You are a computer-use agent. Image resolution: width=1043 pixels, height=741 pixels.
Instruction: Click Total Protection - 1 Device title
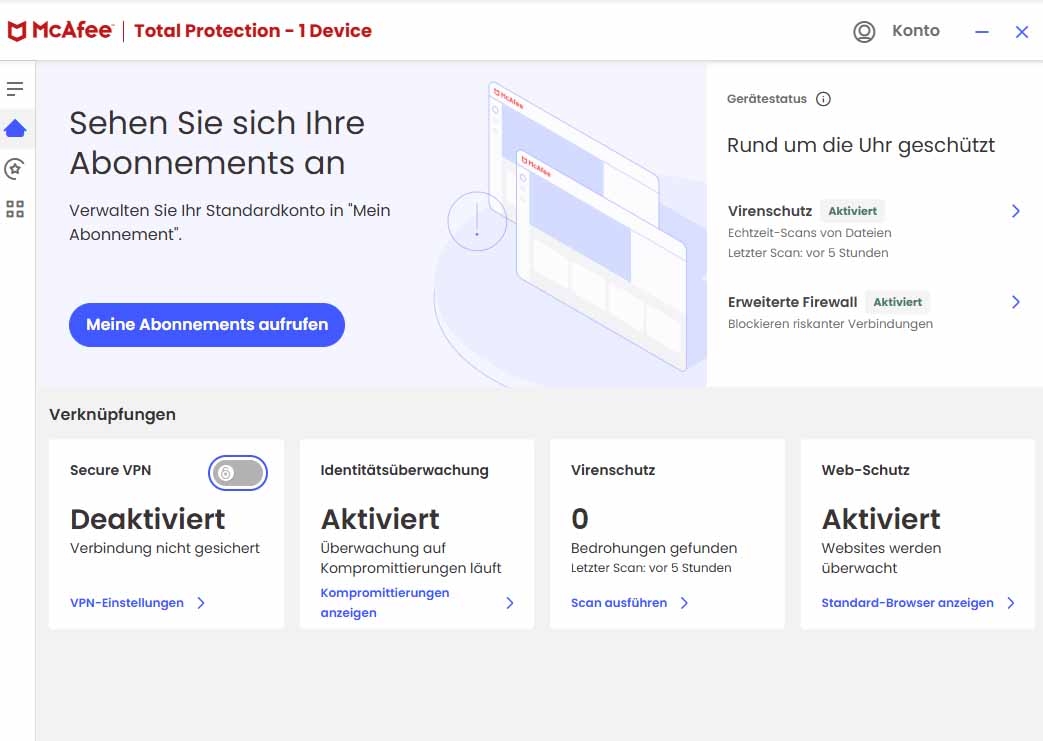point(253,31)
